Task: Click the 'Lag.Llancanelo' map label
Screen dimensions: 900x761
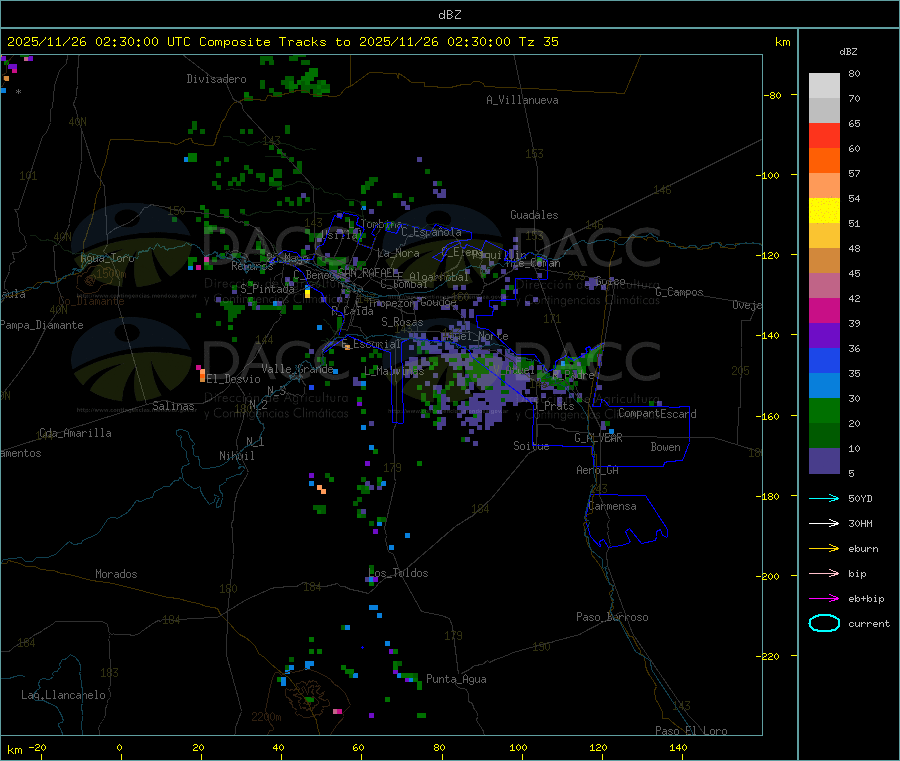Action: 63,695
